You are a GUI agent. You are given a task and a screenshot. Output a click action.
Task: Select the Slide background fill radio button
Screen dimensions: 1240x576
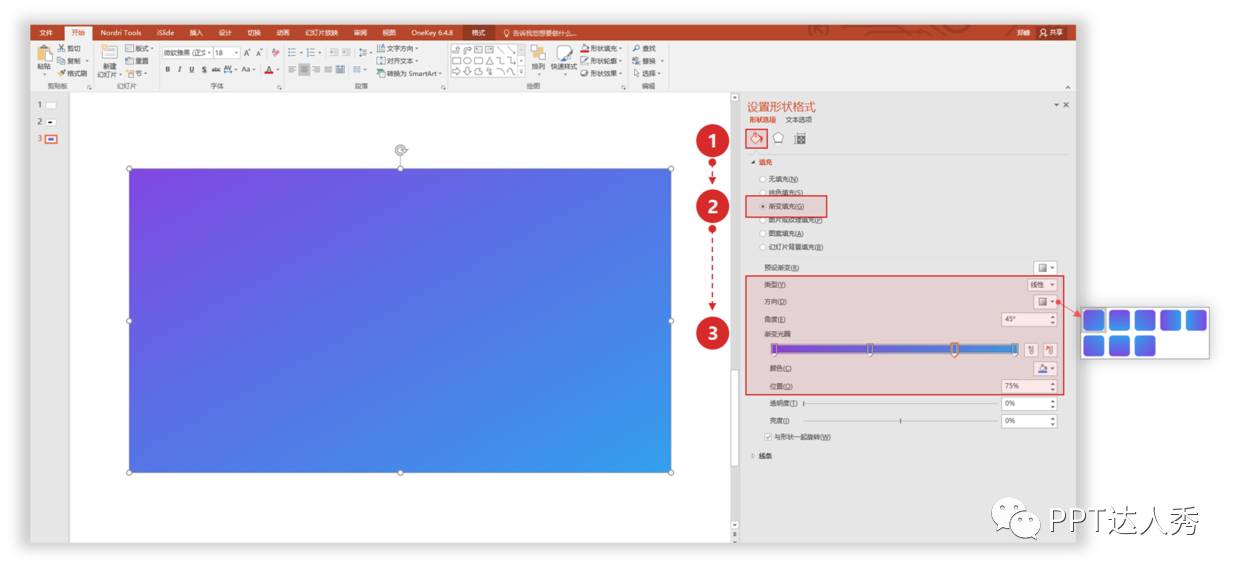763,247
